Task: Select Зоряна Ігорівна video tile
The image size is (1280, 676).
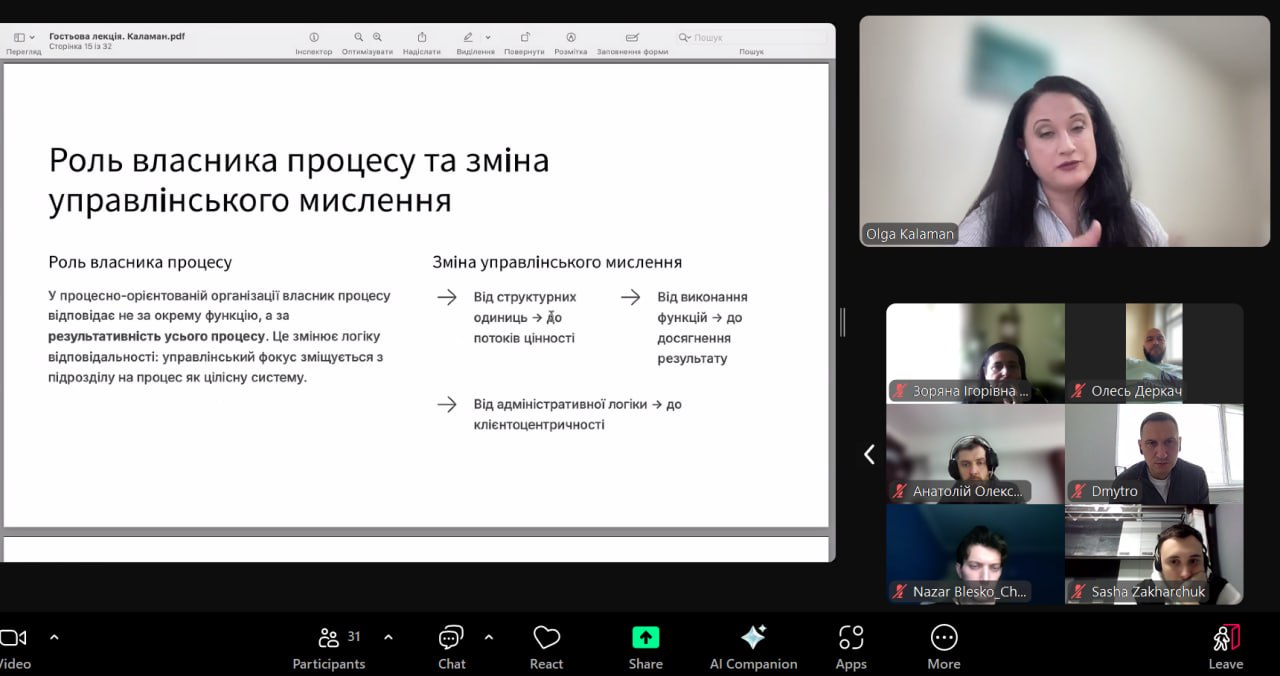Action: click(x=975, y=353)
